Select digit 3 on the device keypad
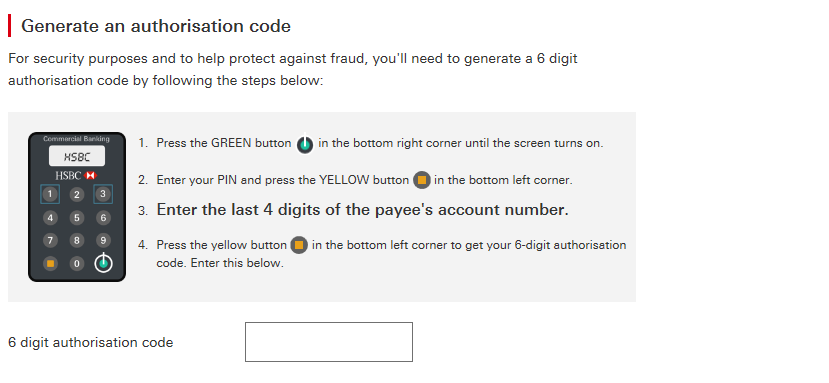This screenshot has height=383, width=829. 103,194
